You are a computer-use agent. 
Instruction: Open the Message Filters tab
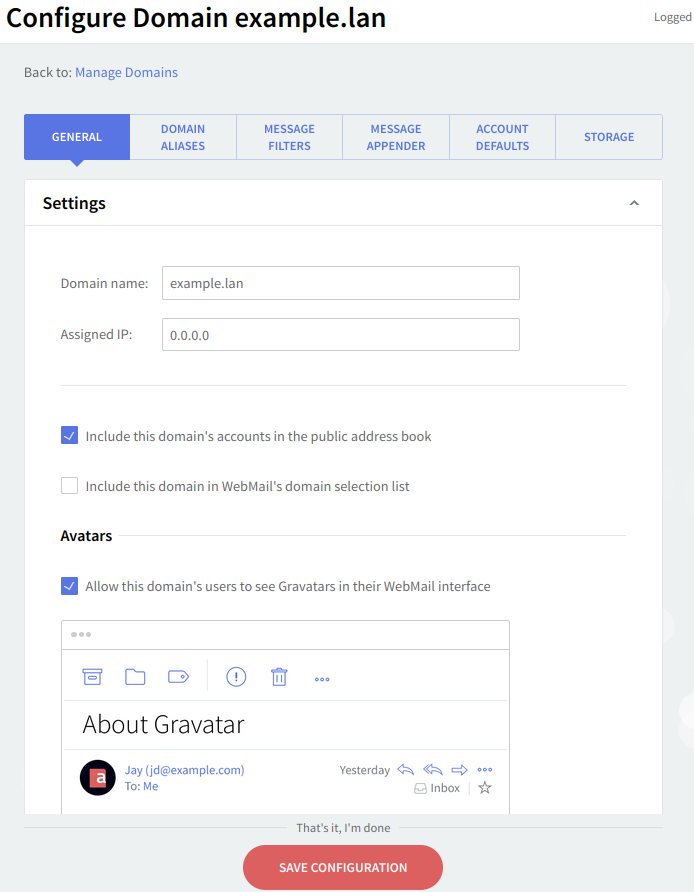coord(289,137)
